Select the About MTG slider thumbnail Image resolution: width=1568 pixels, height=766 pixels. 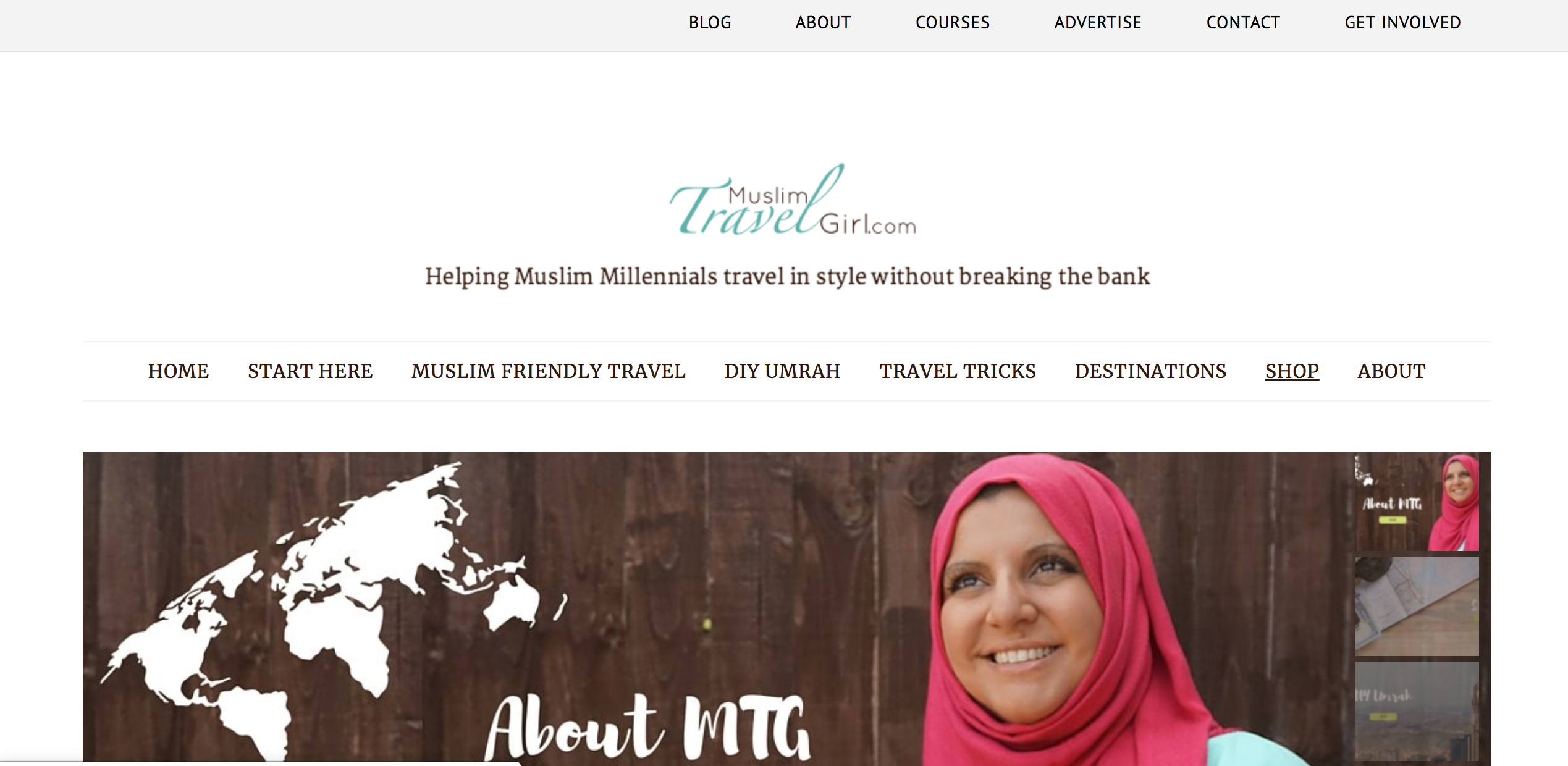tap(1417, 503)
